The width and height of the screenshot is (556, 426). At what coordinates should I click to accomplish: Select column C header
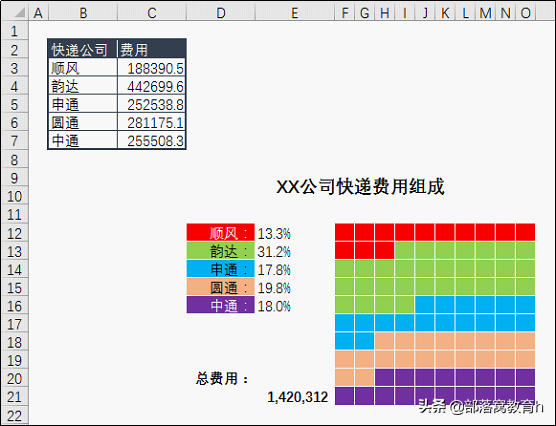(x=152, y=13)
